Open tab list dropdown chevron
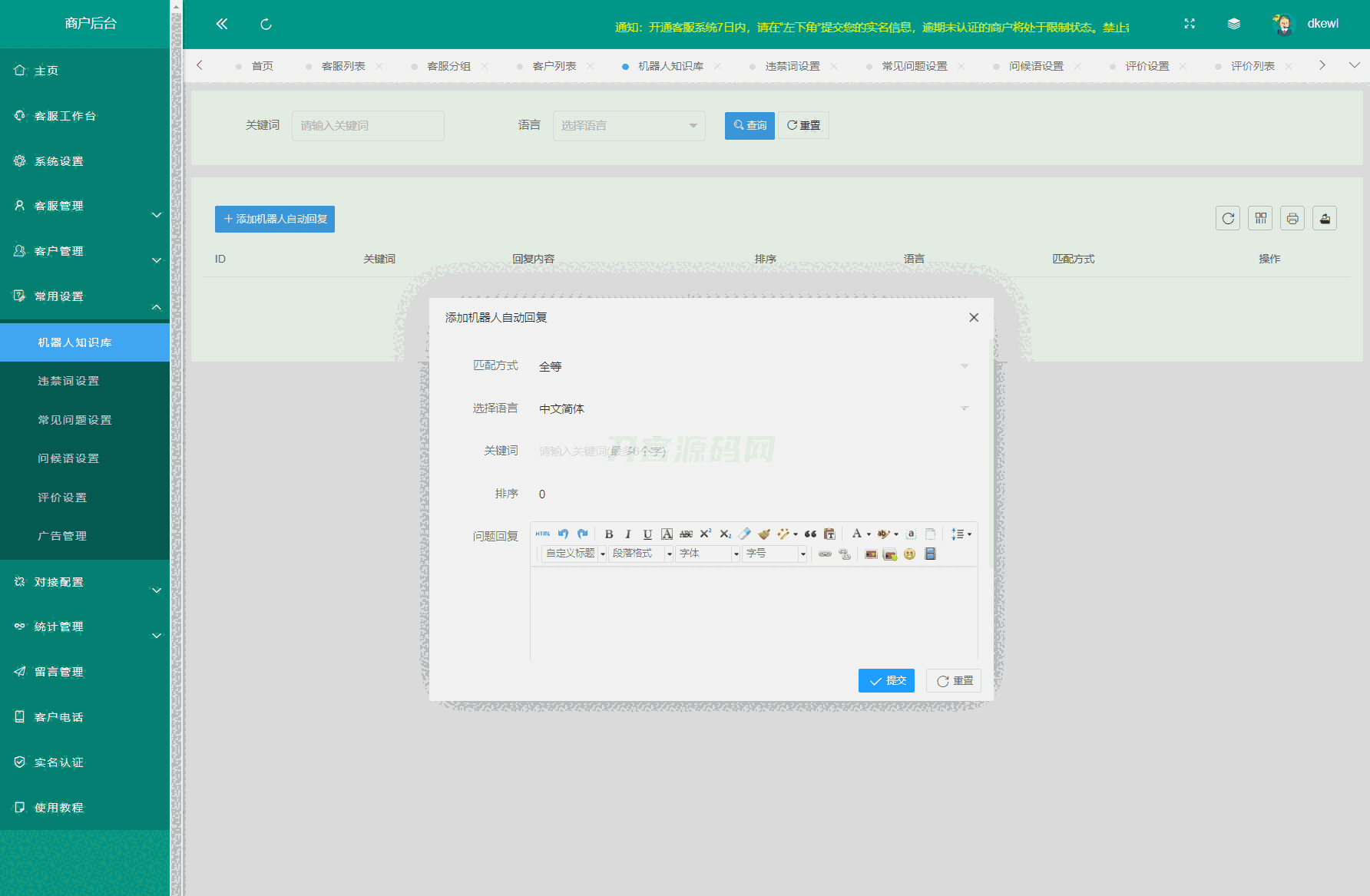 pyautogui.click(x=1355, y=66)
